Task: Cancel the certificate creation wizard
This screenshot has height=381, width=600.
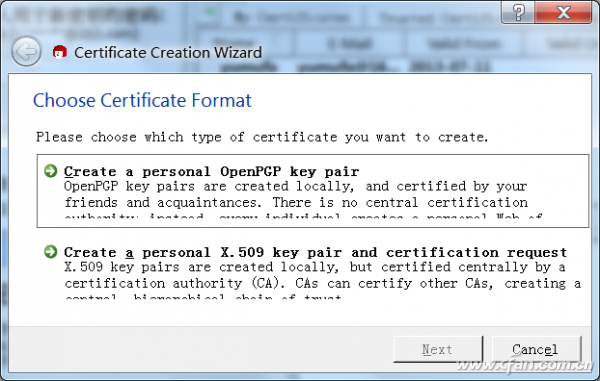Action: coord(536,349)
